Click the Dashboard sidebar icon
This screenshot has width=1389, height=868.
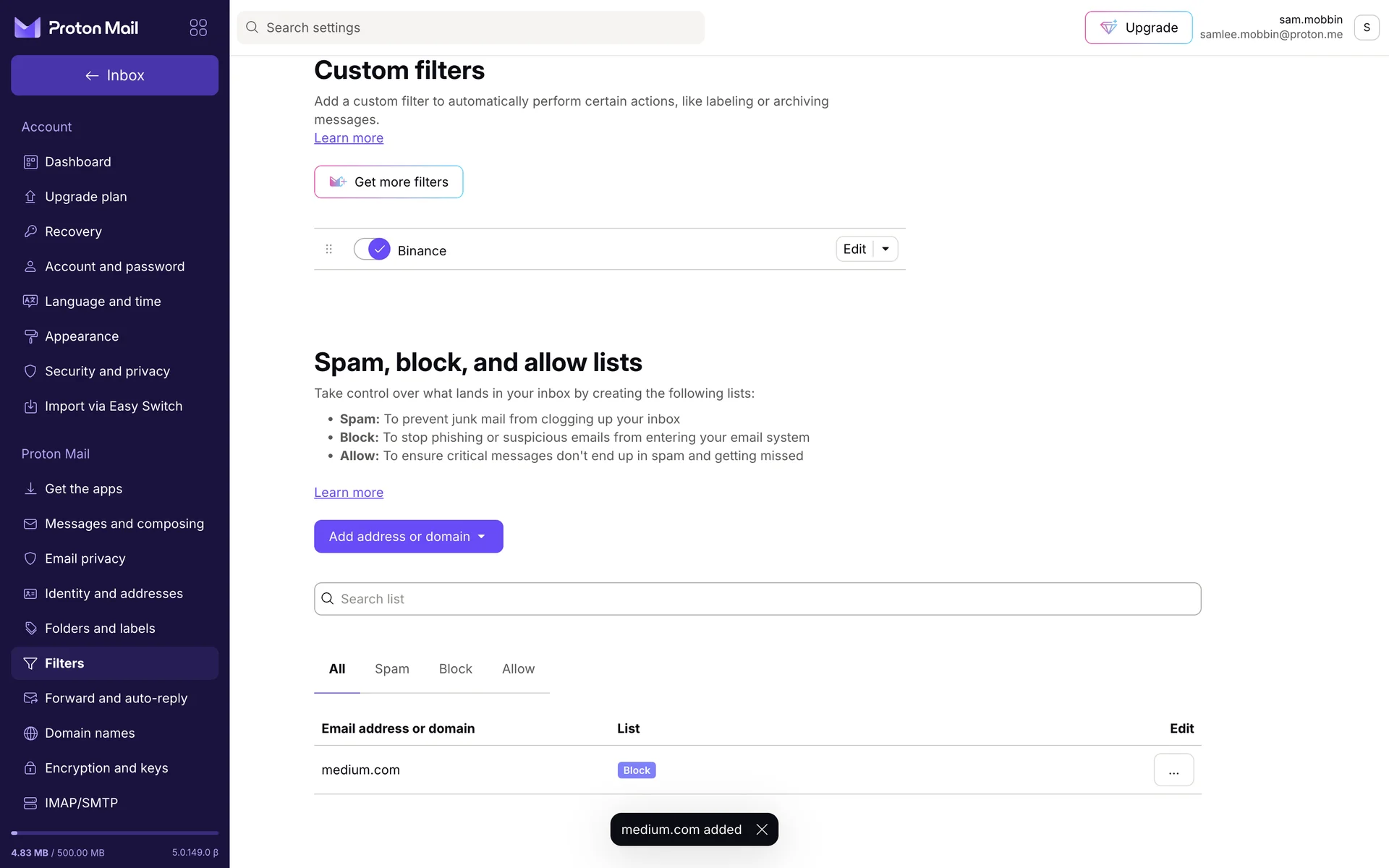tap(30, 162)
